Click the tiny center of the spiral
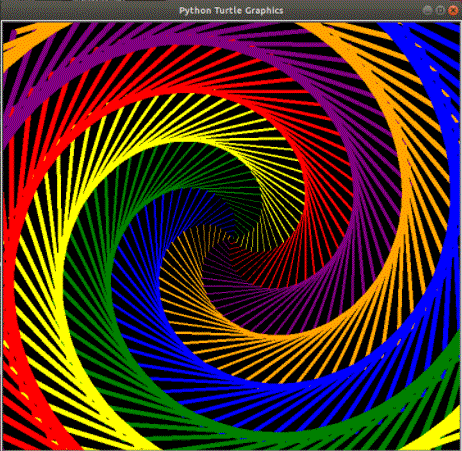Screen dimensions: 462x451 coord(233,239)
